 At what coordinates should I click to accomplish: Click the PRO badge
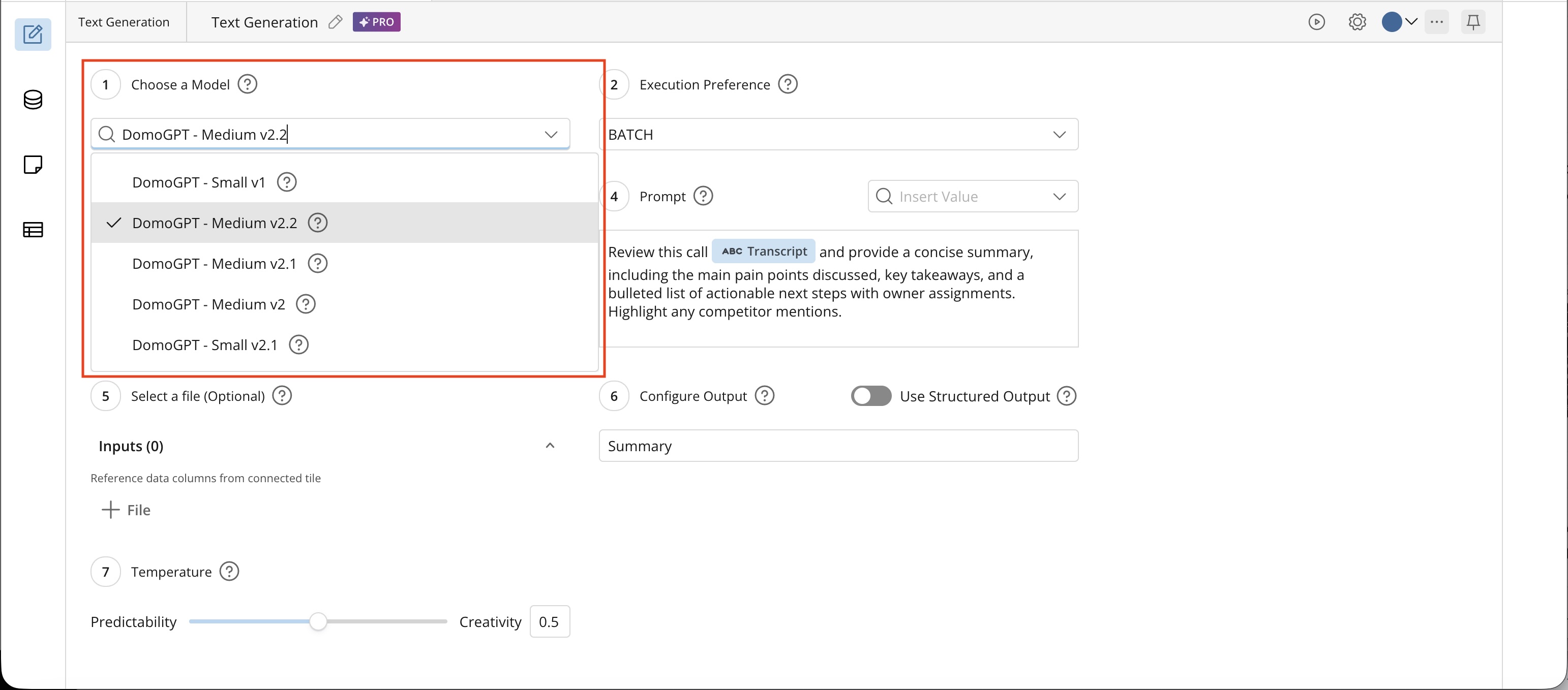[377, 22]
